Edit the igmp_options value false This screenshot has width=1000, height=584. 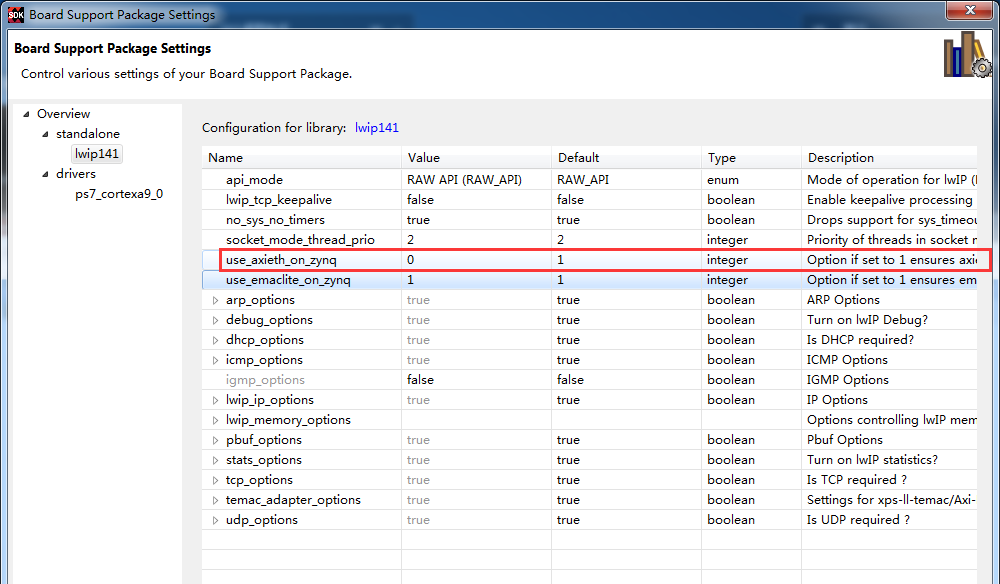pos(476,380)
